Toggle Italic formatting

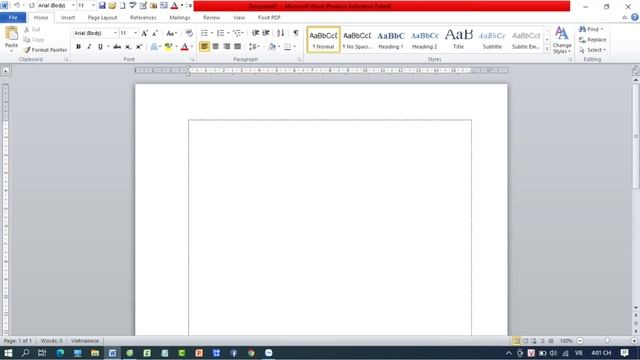(89, 47)
